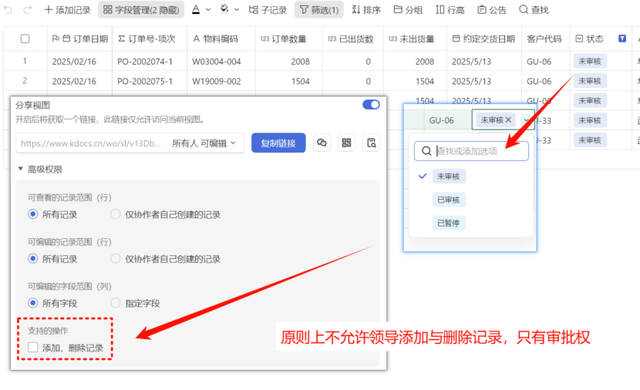640x390 pixels.
Task: Choose the 已审核 option in list
Action: (449, 199)
